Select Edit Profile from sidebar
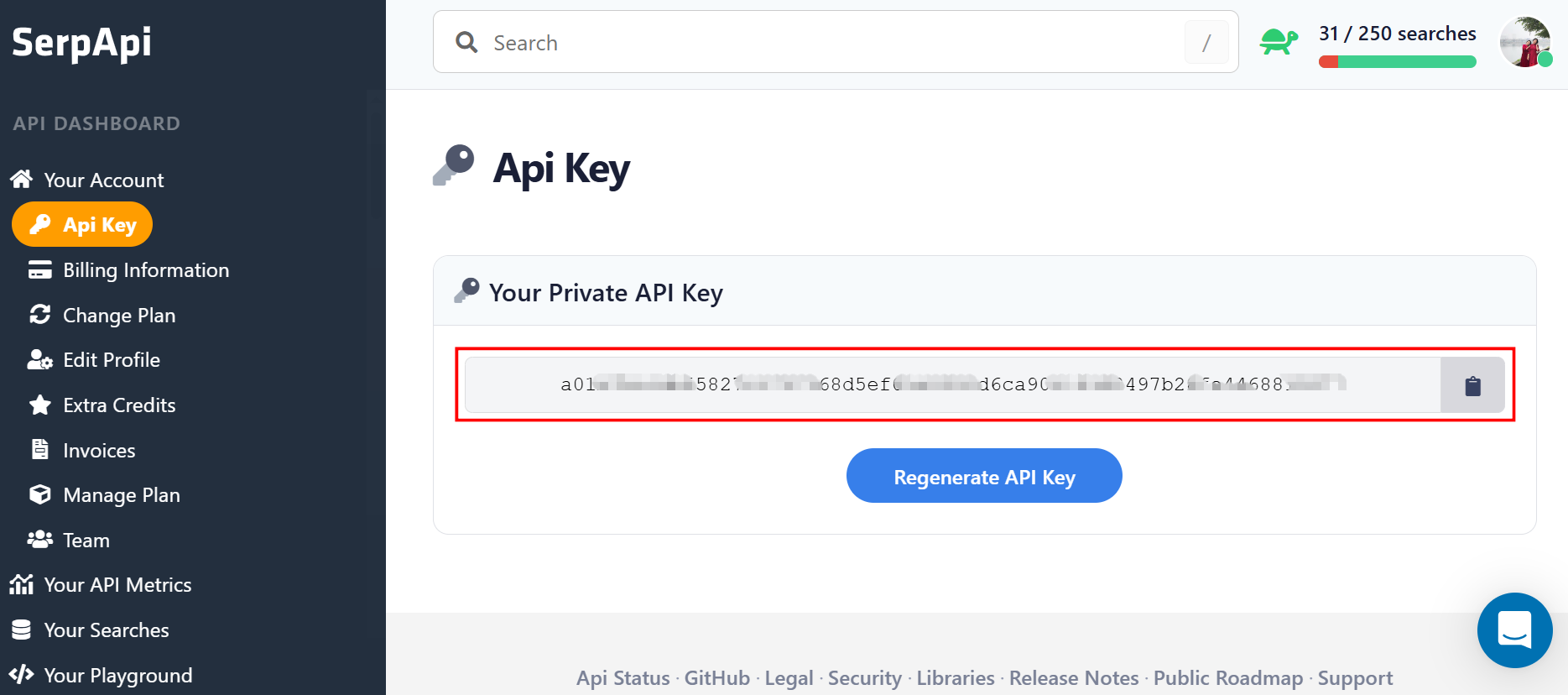This screenshot has width=1568, height=695. 111,360
